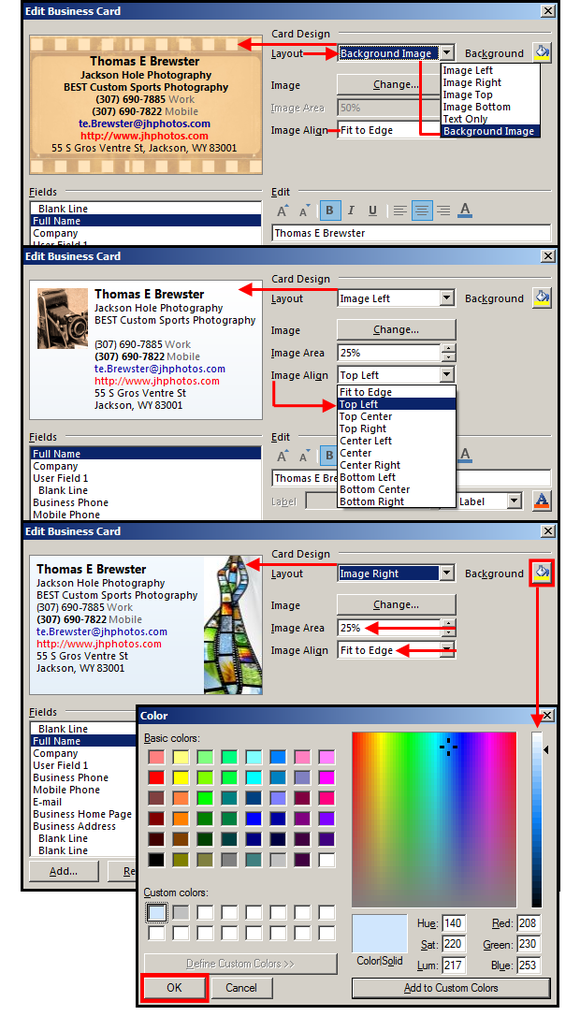
Task: Open Image Align dropdown showing Top Left
Action: (447, 375)
